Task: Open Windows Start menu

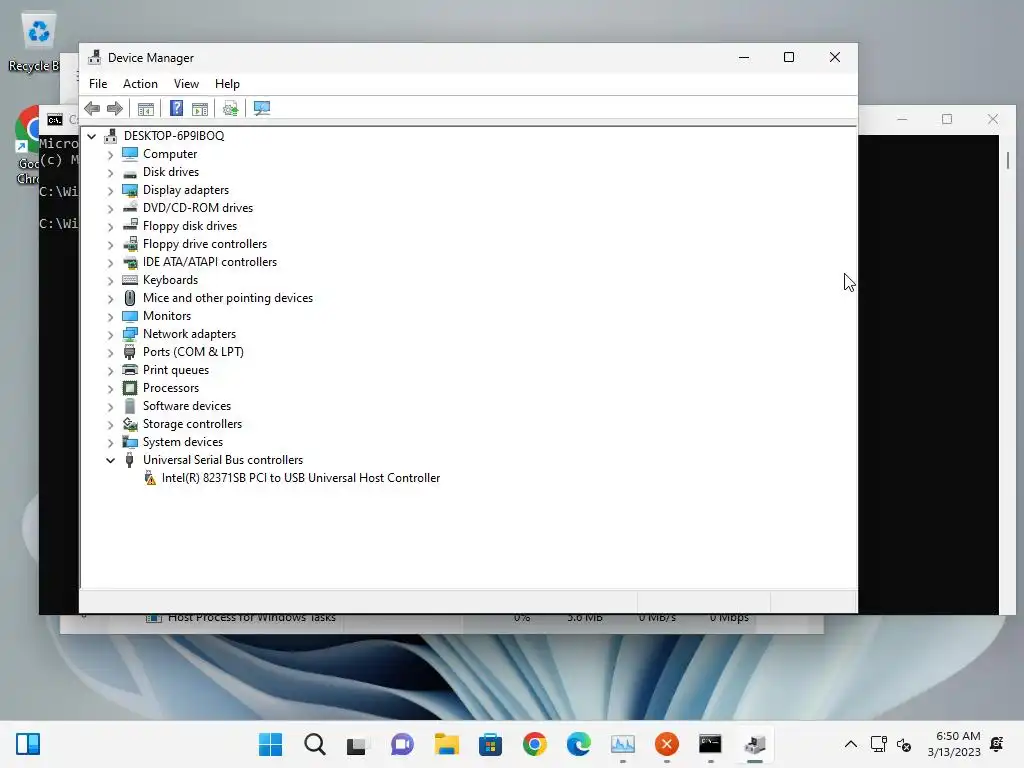Action: pos(270,744)
